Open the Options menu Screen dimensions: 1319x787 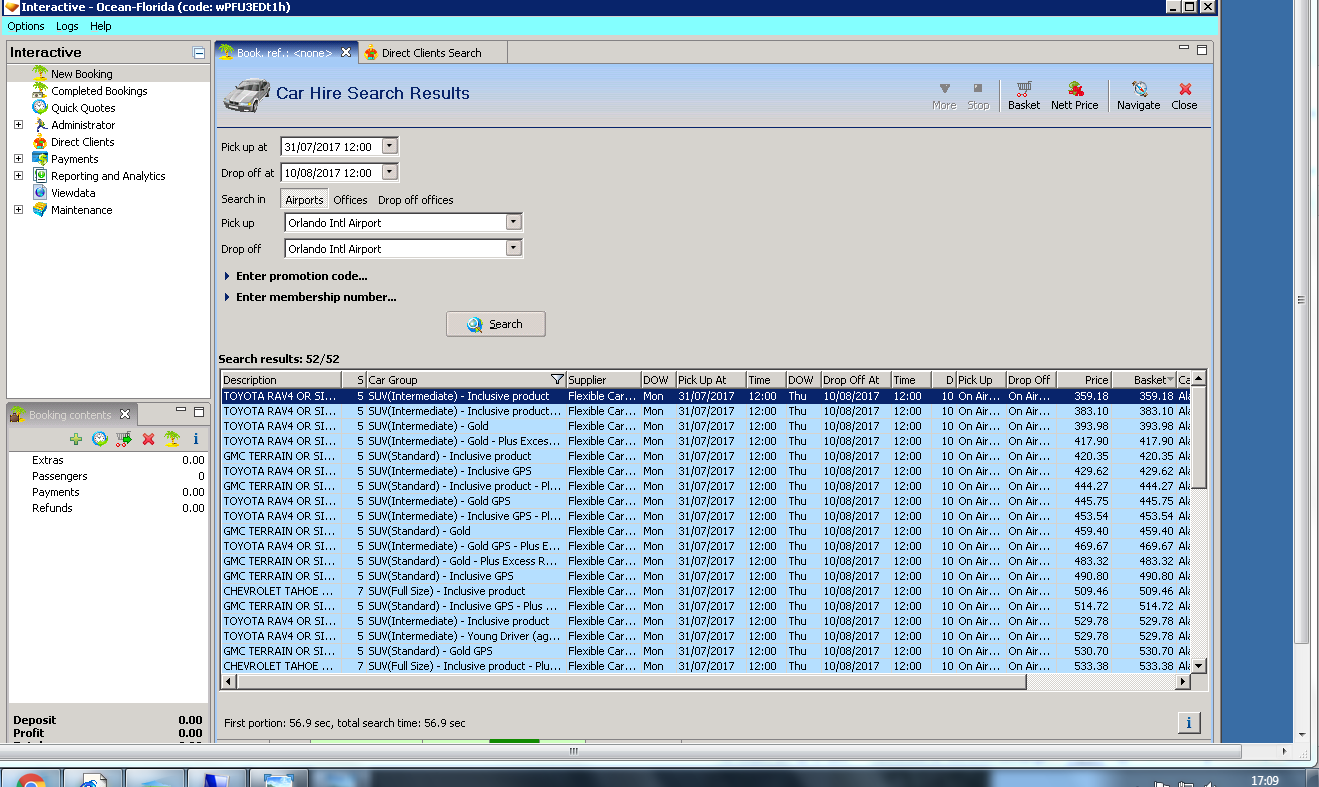(26, 26)
